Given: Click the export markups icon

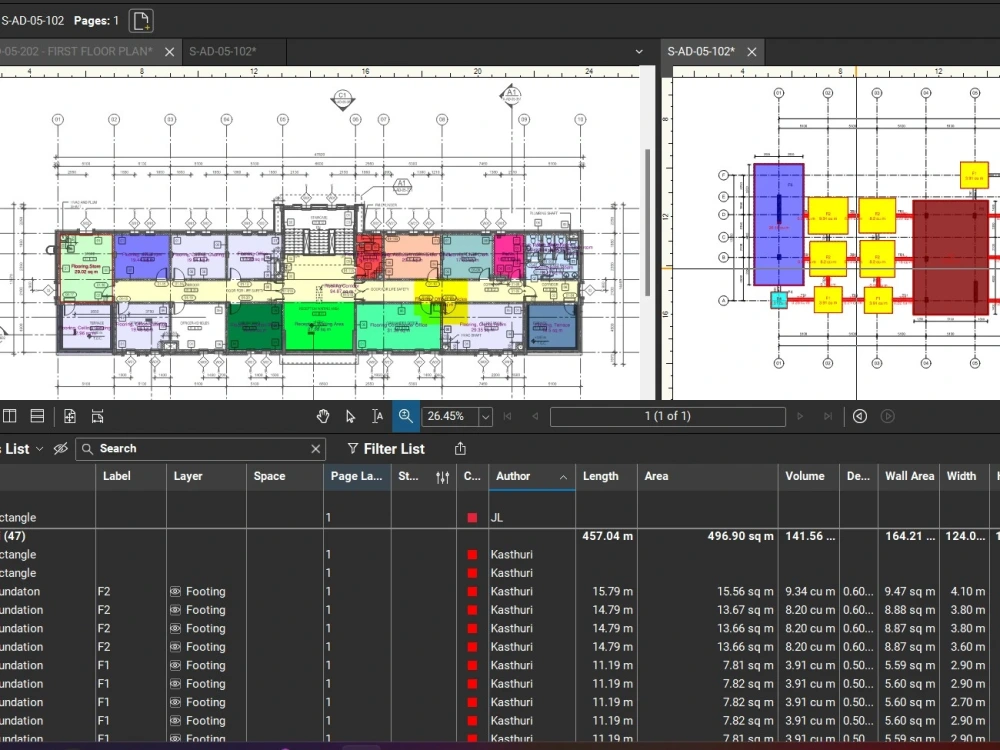Looking at the screenshot, I should [460, 449].
